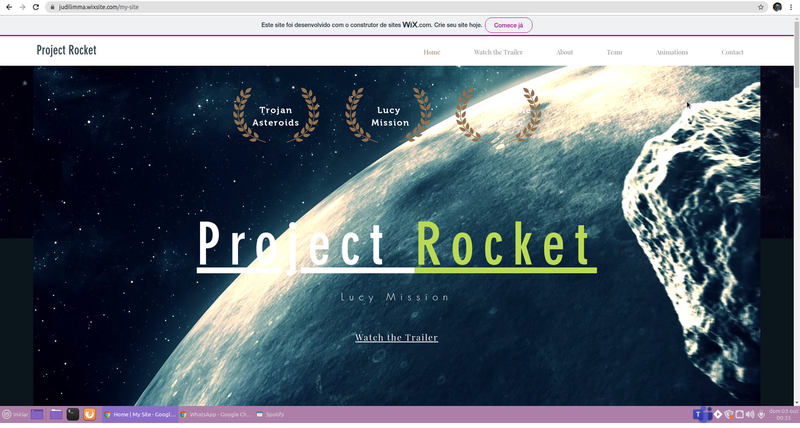800x428 pixels.
Task: Launch the terminal from taskbar
Action: pos(73,414)
